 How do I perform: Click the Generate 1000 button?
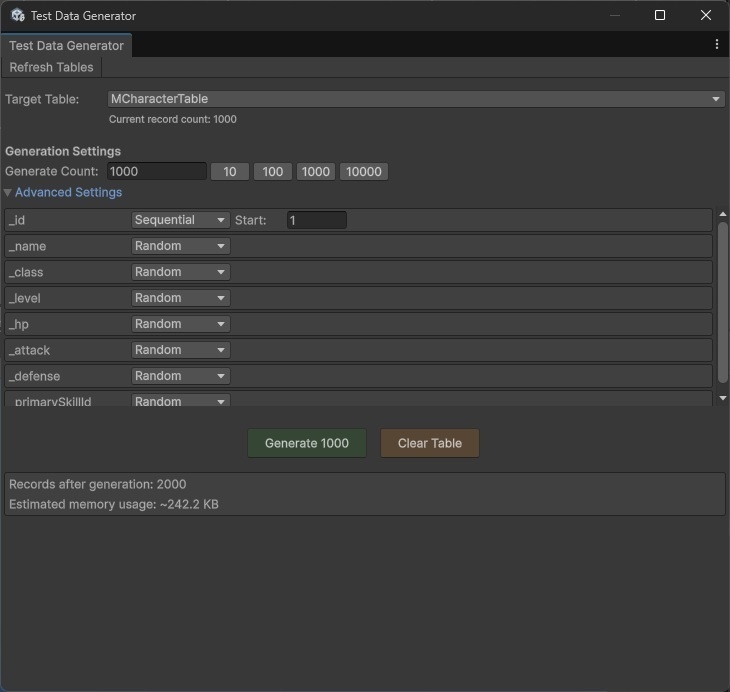[307, 443]
